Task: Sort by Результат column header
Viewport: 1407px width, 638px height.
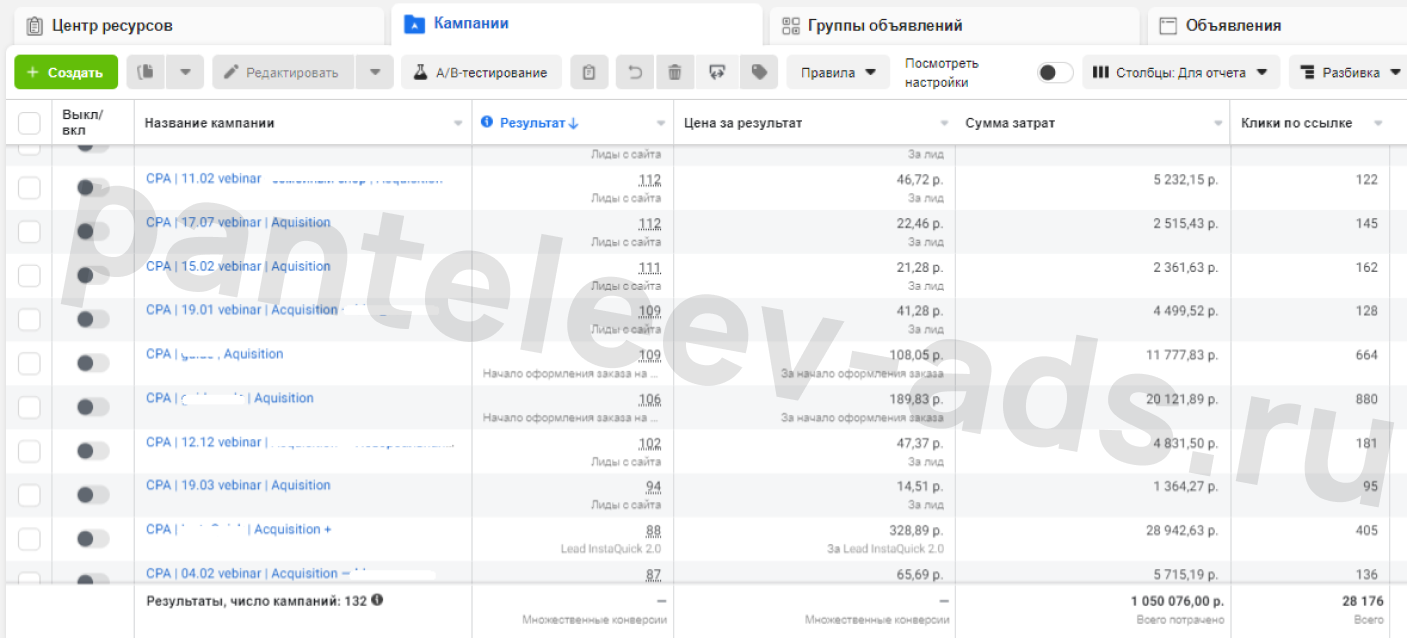Action: tap(539, 123)
